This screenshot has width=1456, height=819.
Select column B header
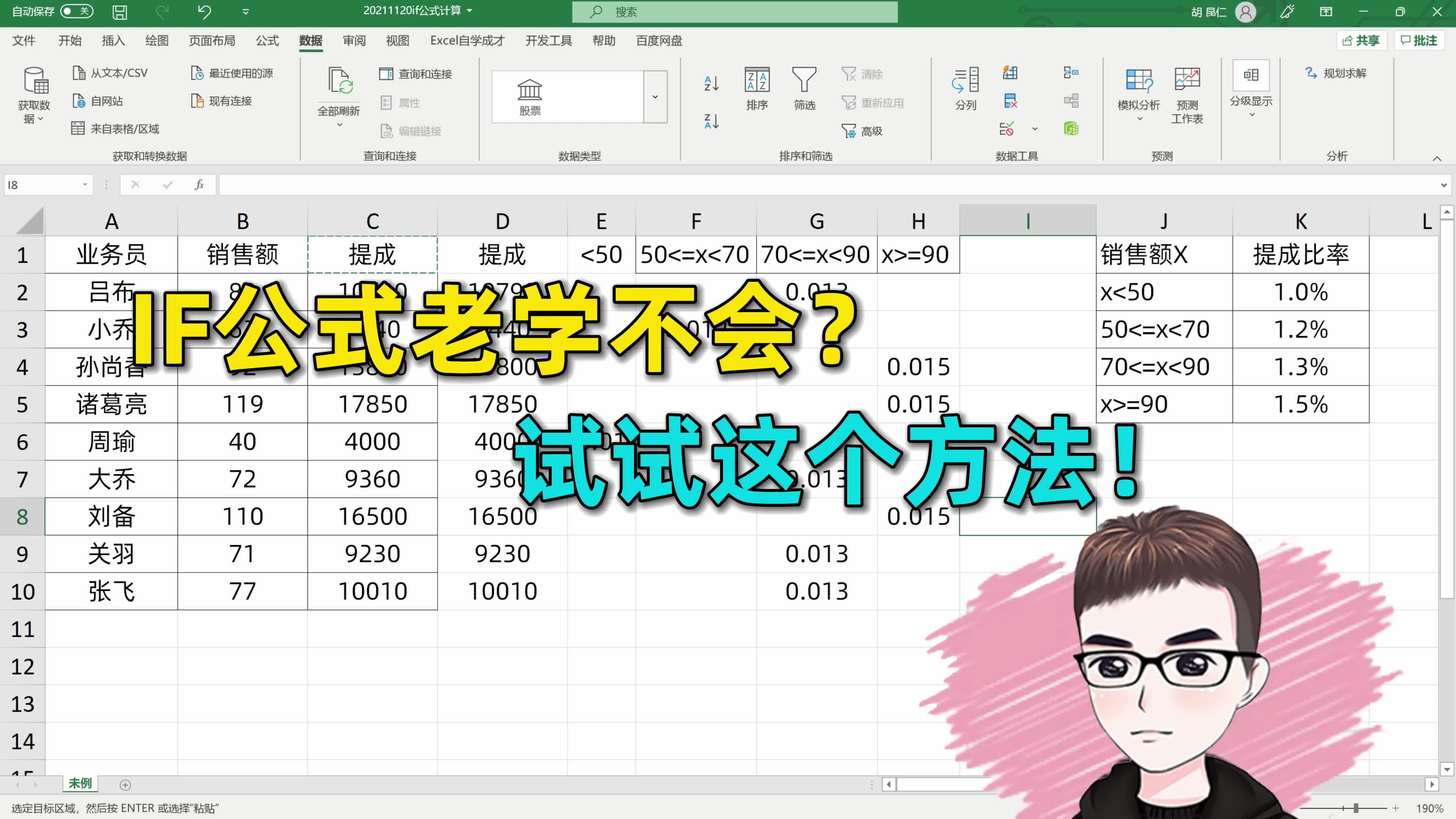243,221
